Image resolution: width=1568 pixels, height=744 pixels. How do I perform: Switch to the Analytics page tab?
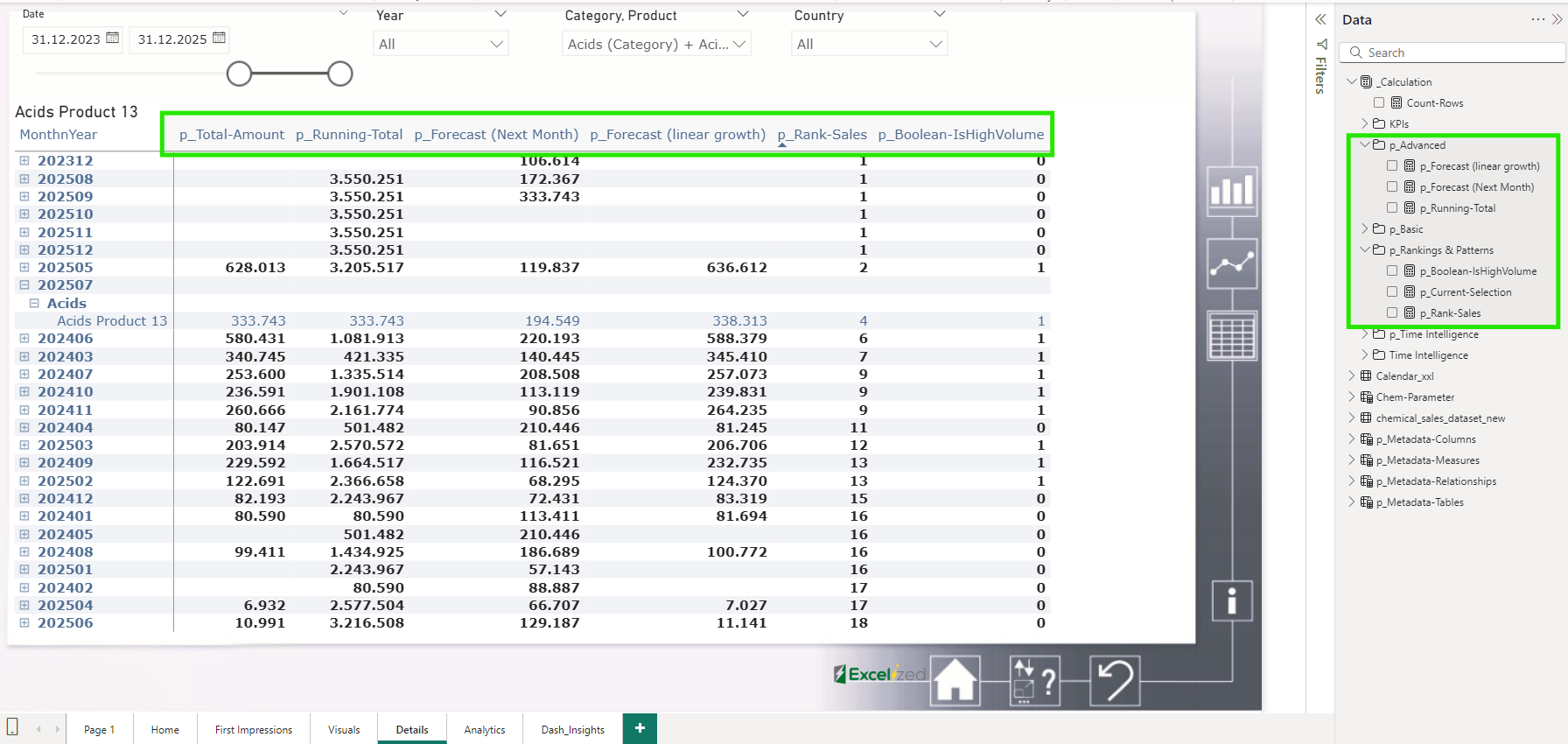(x=485, y=729)
